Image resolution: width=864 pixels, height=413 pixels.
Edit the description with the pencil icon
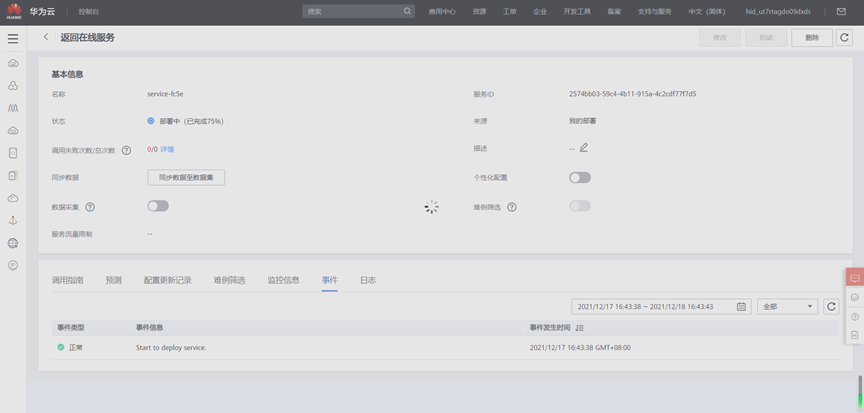[x=584, y=148]
